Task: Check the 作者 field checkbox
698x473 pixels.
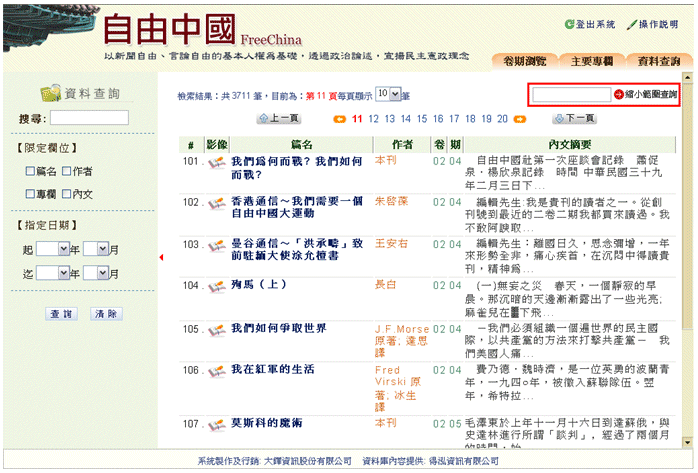Action: [67, 171]
